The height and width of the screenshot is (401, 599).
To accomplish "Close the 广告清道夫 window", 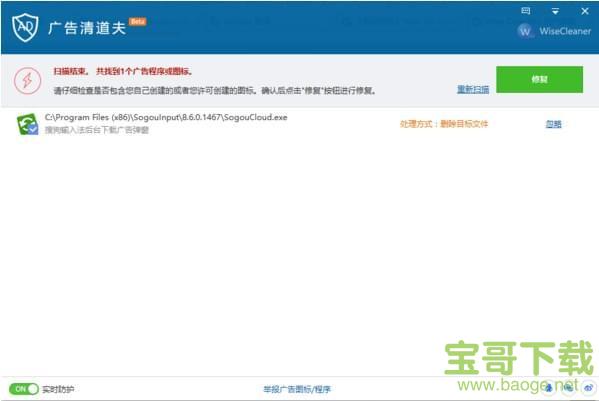I will pyautogui.click(x=584, y=11).
